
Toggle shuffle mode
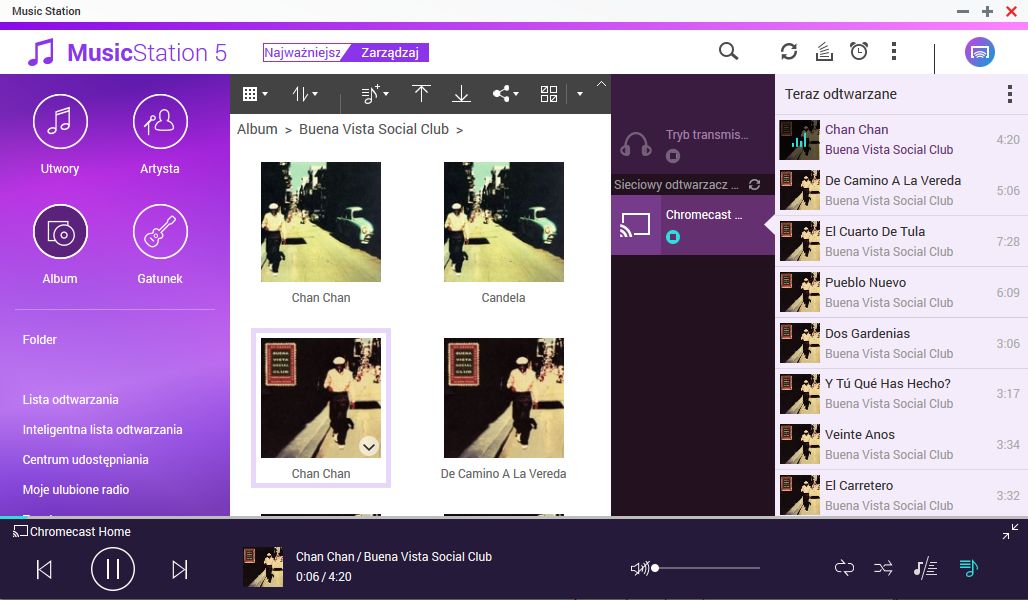click(883, 568)
